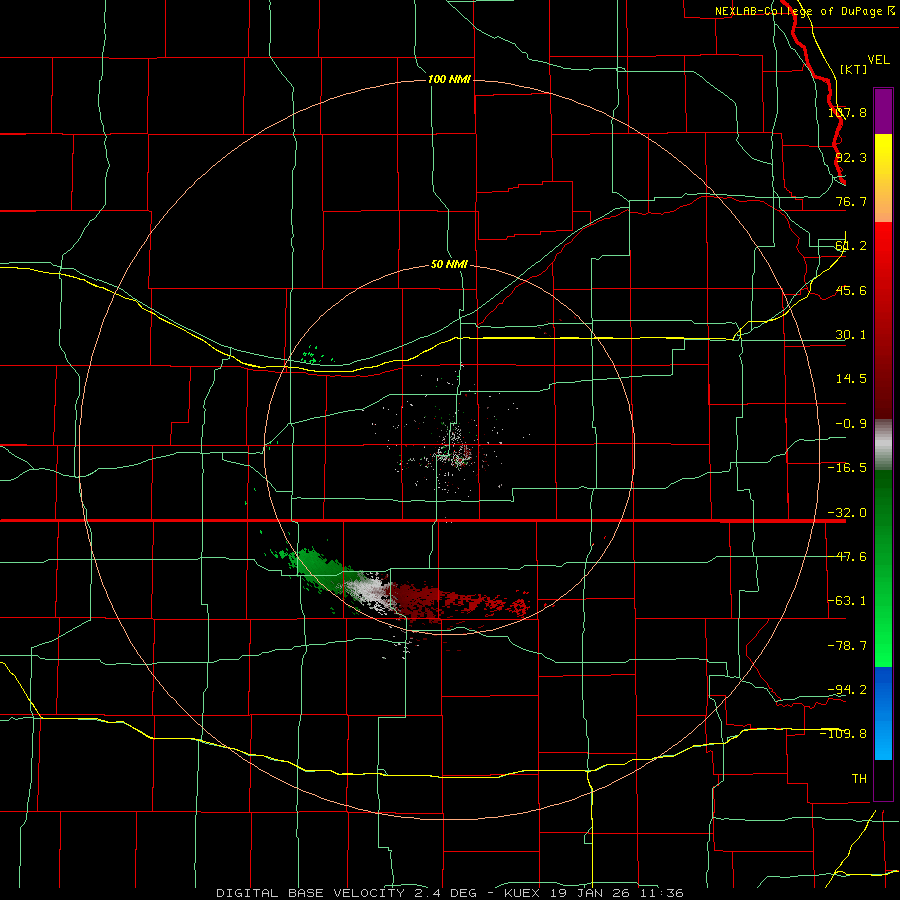Click the gray zero-velocity echo in the band
The height and width of the screenshot is (900, 900).
(x=370, y=591)
